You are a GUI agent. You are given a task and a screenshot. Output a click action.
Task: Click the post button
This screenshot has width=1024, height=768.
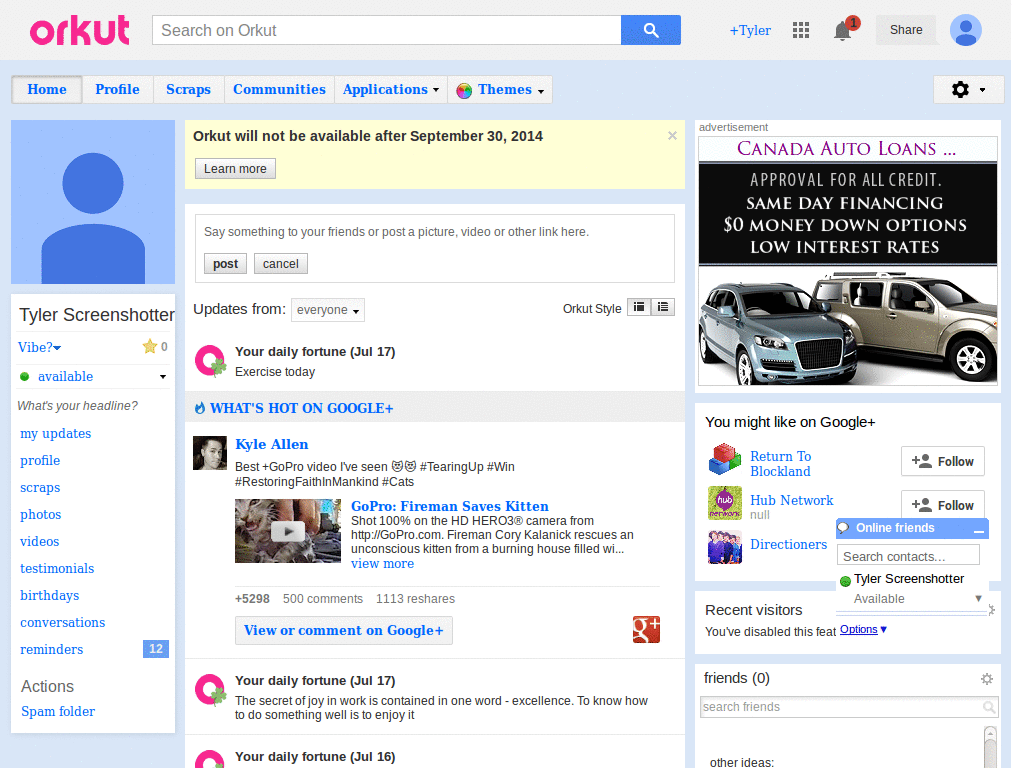click(225, 264)
